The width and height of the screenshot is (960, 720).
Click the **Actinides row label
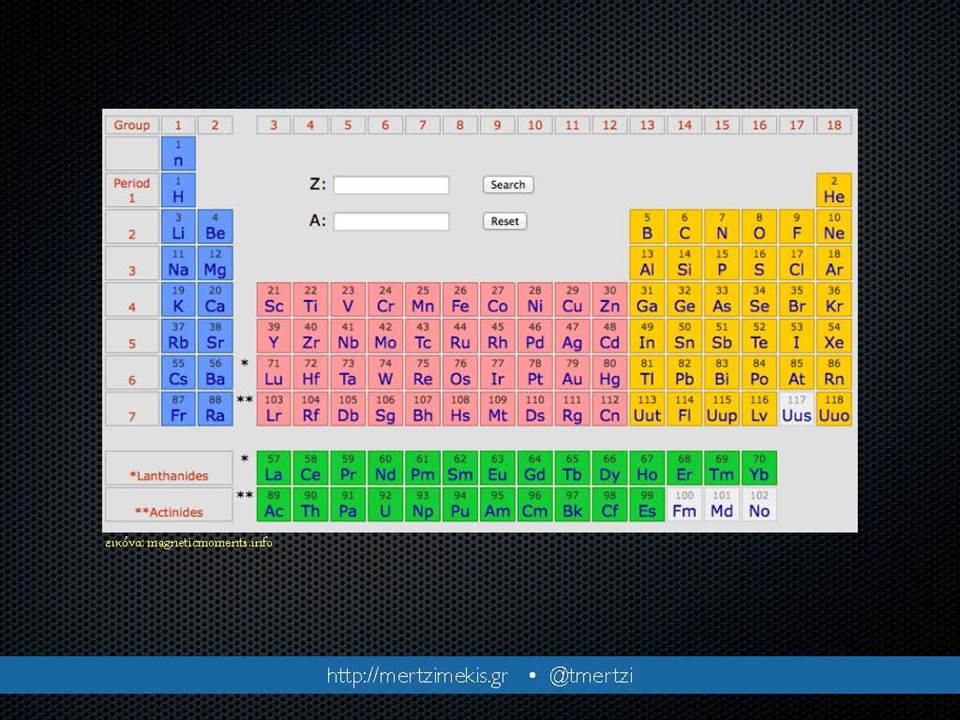click(169, 504)
